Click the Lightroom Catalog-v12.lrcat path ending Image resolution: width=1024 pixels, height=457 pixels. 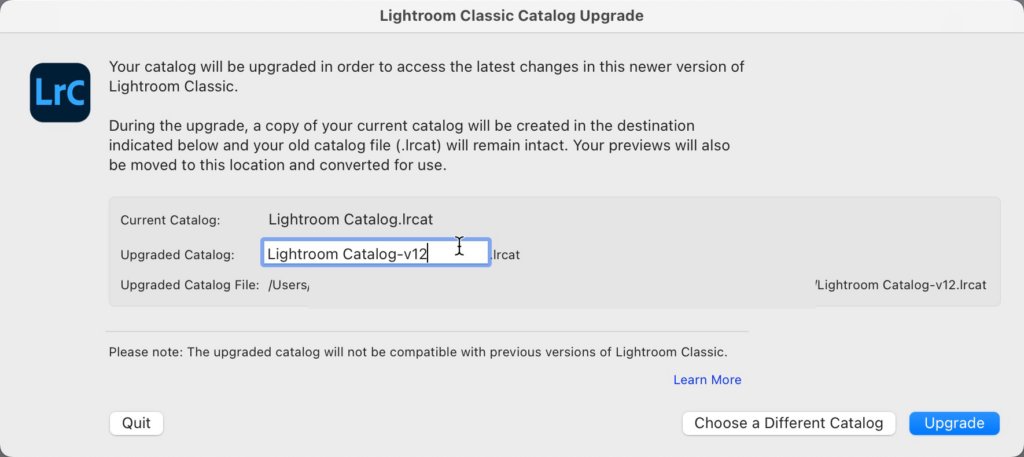tap(902, 285)
